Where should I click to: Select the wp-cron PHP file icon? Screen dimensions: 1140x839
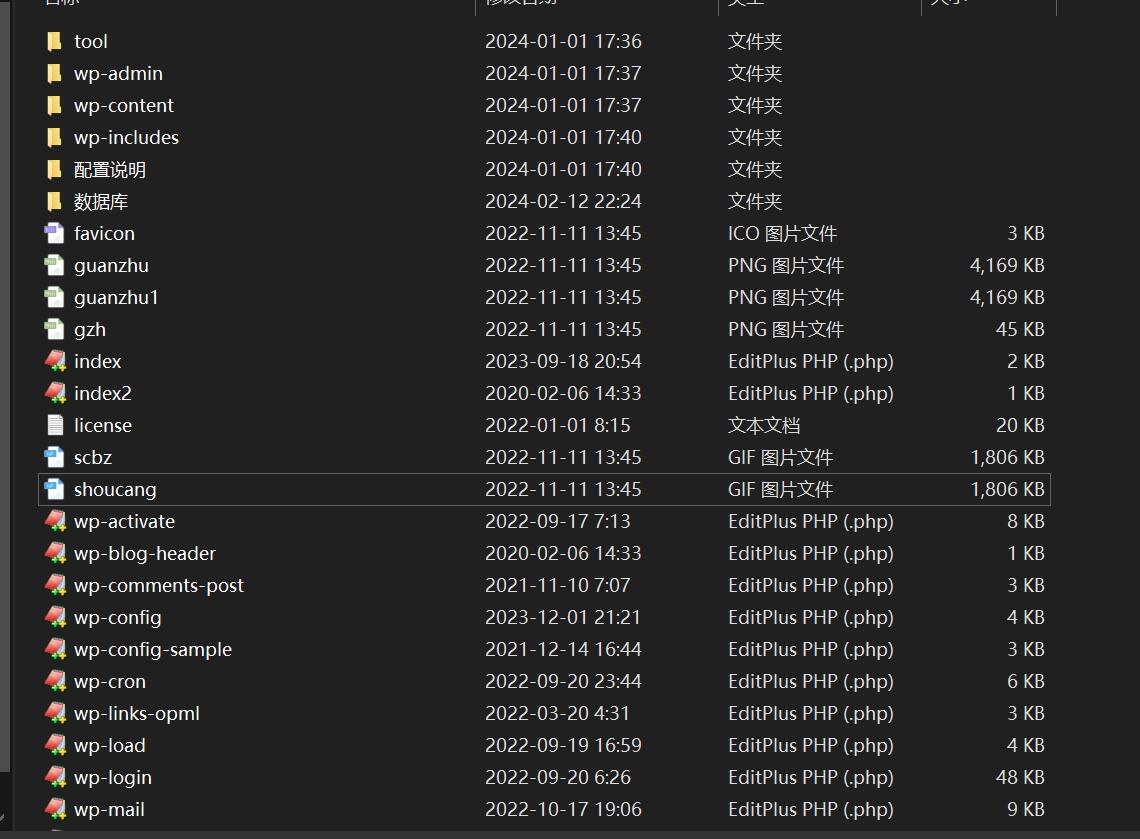tap(54, 681)
